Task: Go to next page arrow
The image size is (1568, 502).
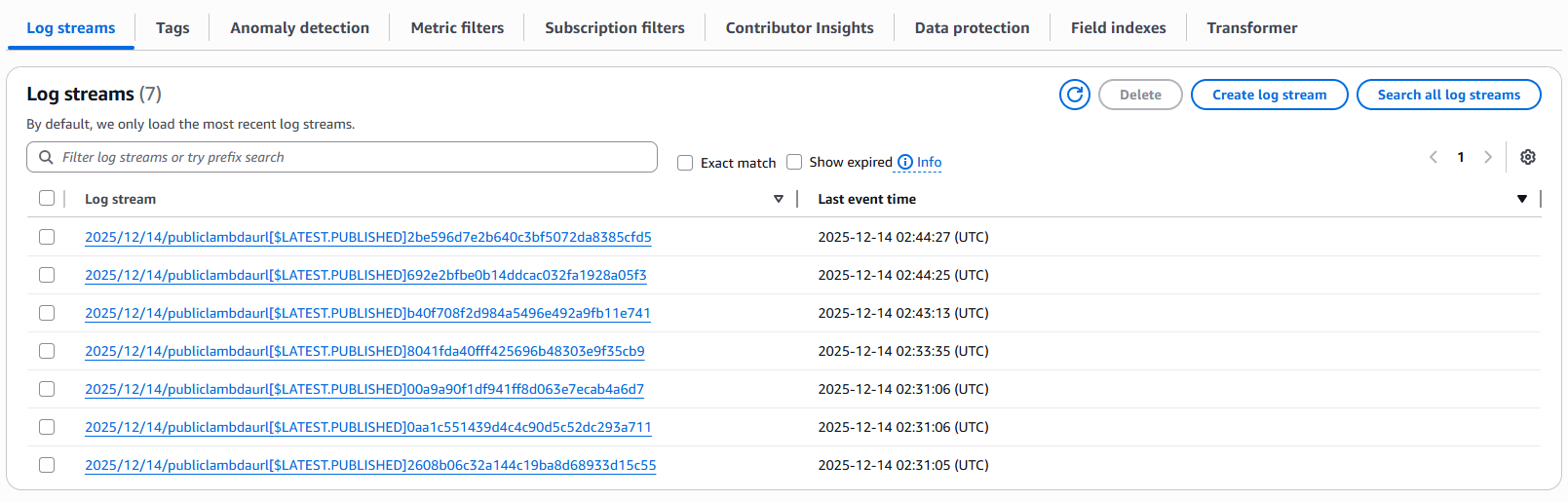Action: click(1487, 157)
